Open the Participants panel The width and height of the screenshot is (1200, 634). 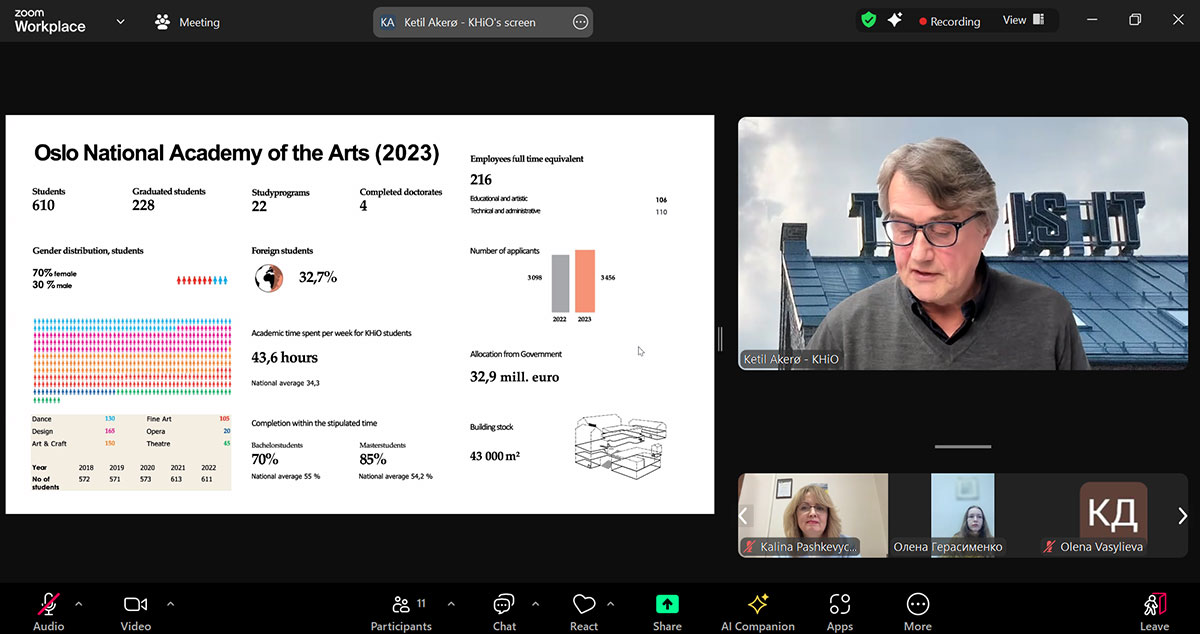click(401, 611)
